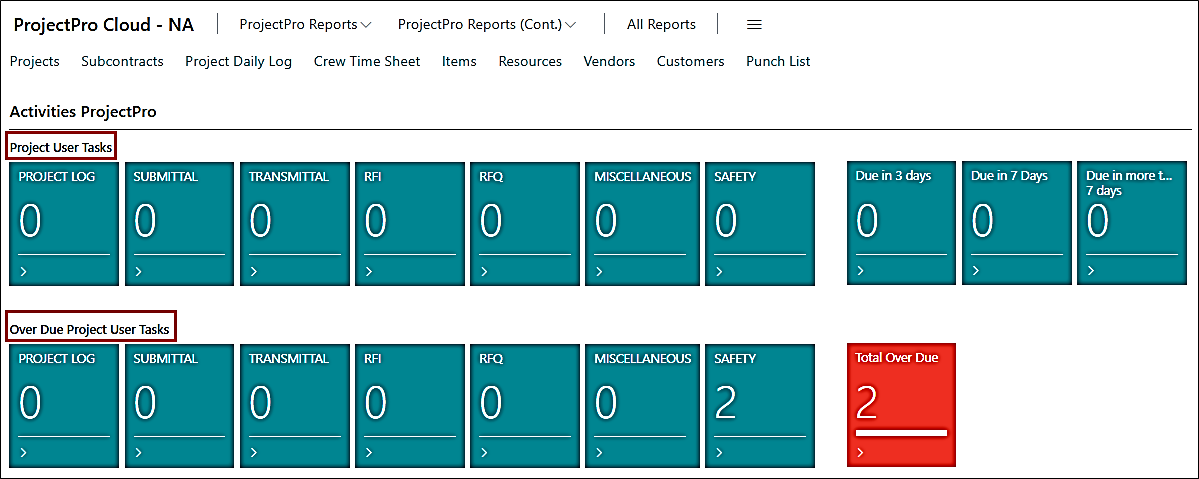Click chevron on Due in 7 Days tile
The height and width of the screenshot is (479, 1199).
click(x=975, y=271)
